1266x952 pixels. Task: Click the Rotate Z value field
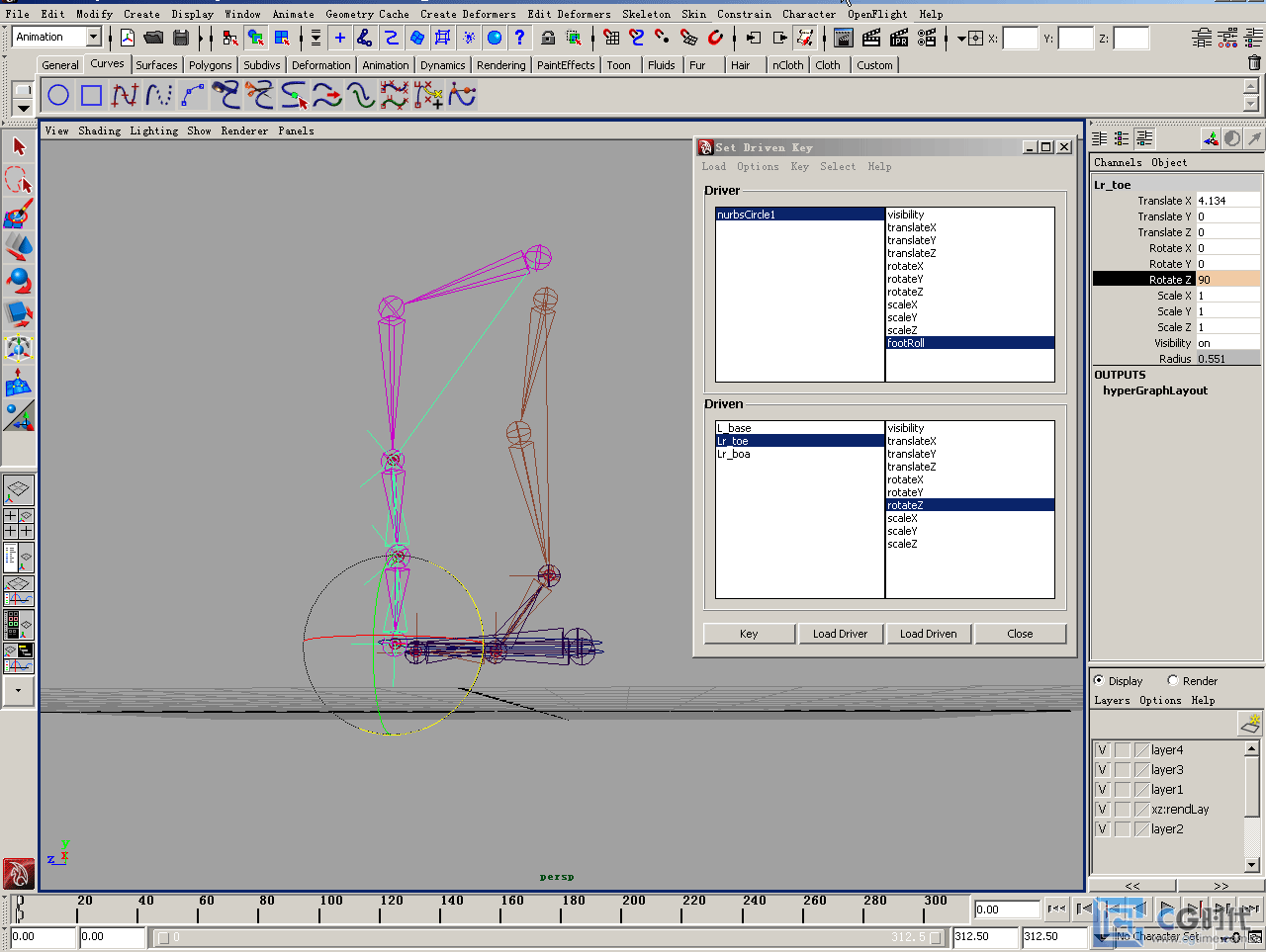1228,280
